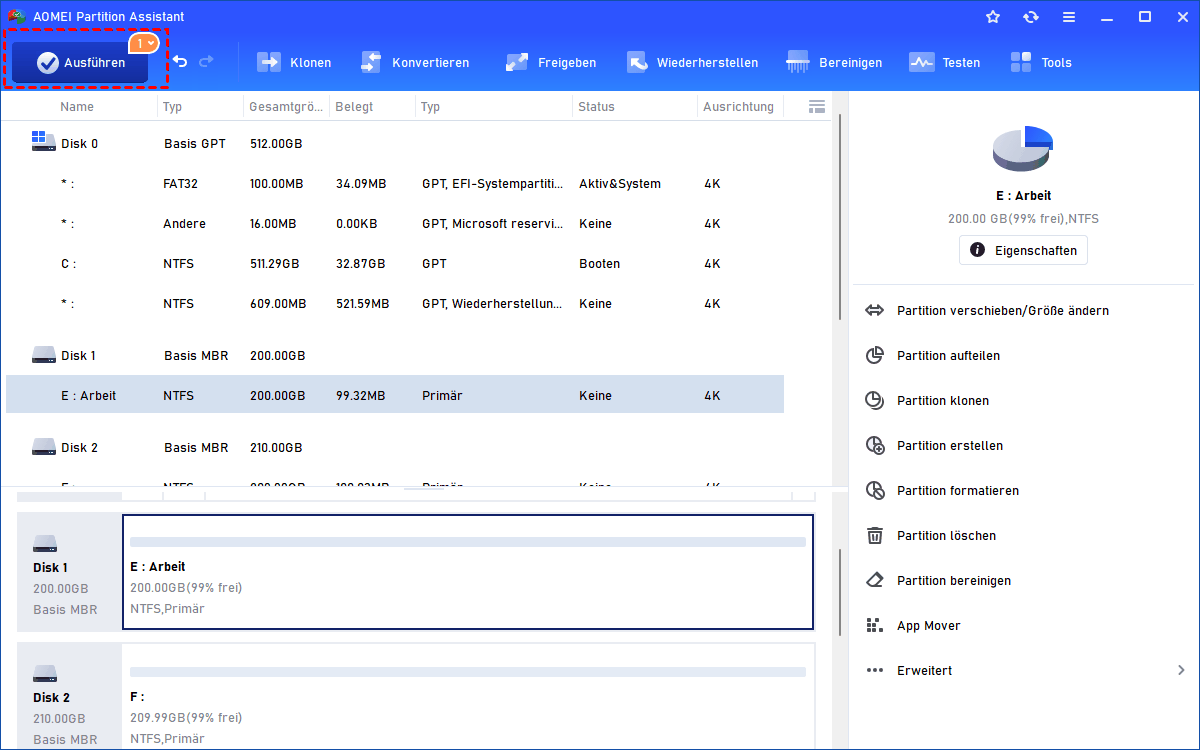Screen dimensions: 1200x750
Task: Open App Mover
Action: [x=928, y=625]
